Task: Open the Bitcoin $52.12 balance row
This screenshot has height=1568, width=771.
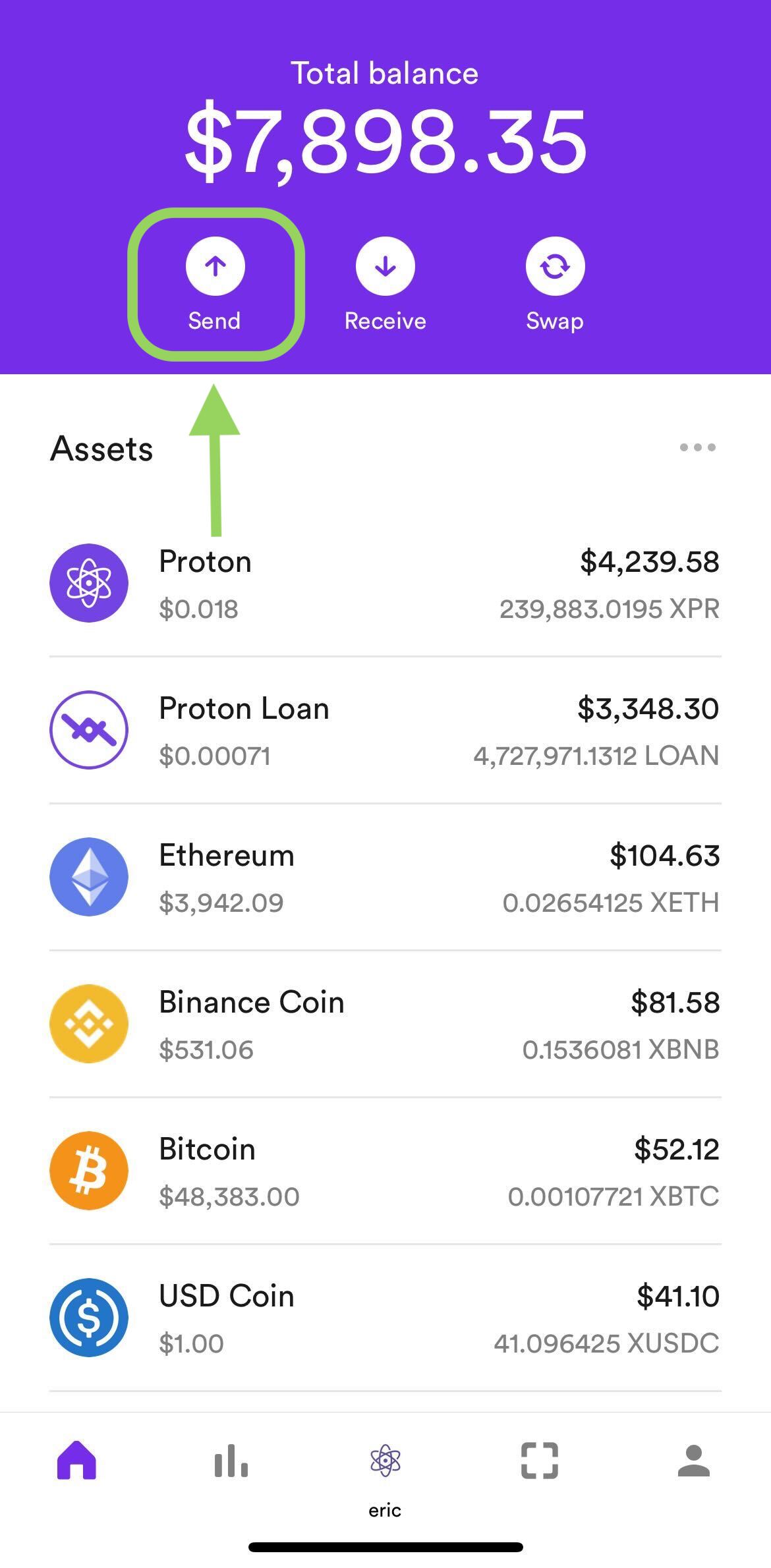Action: pyautogui.click(x=385, y=1171)
